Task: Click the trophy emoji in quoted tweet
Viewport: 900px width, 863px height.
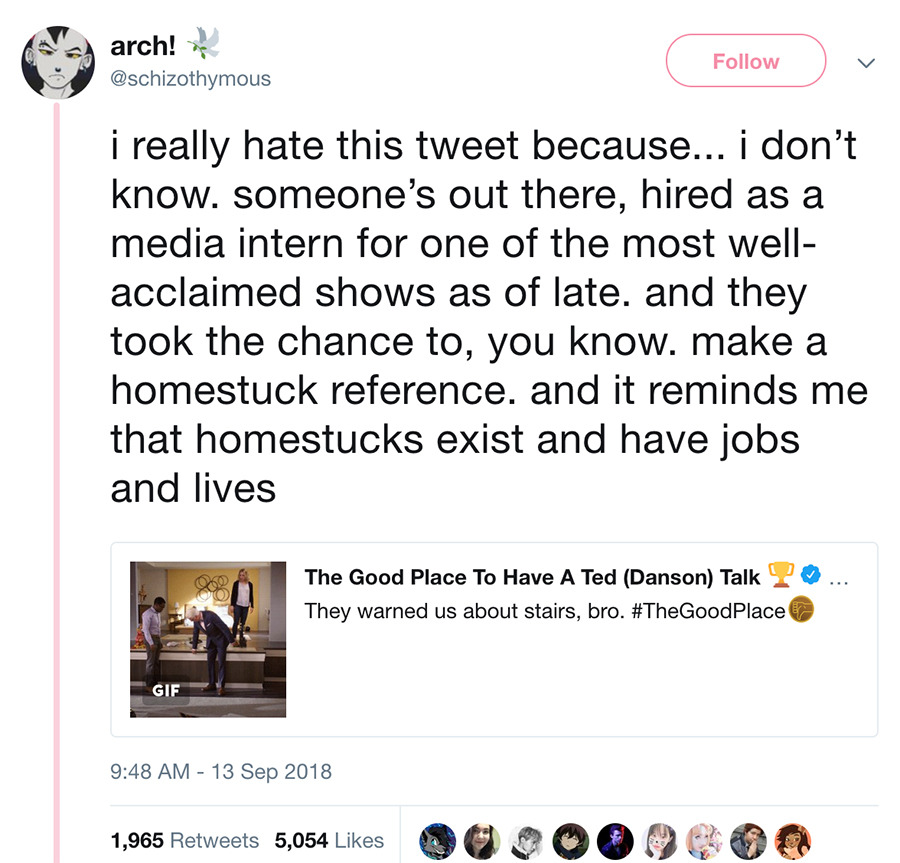Action: (x=779, y=575)
